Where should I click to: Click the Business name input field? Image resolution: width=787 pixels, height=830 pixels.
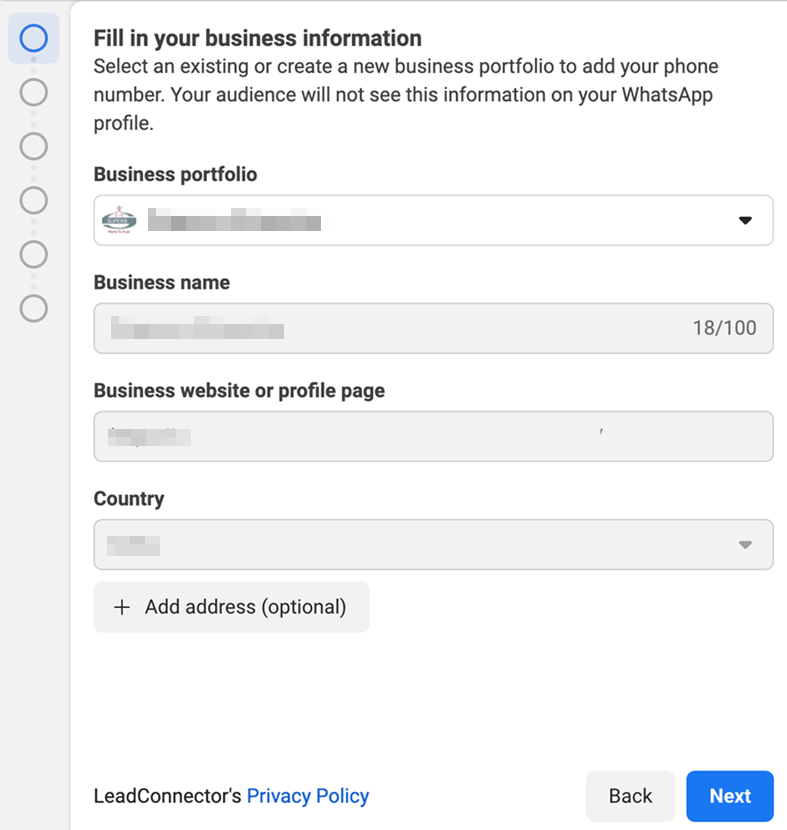tap(433, 328)
